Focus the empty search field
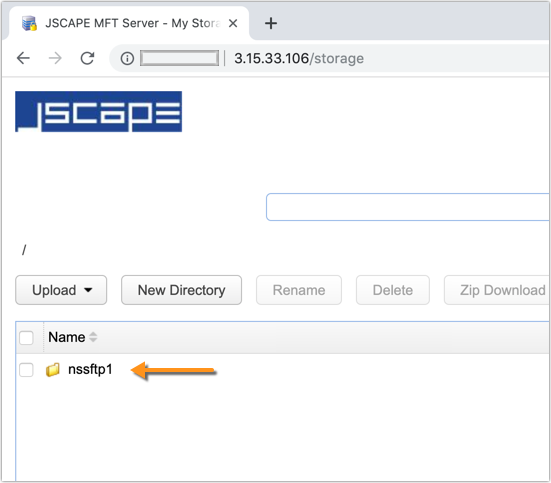This screenshot has height=483, width=551. pyautogui.click(x=408, y=207)
